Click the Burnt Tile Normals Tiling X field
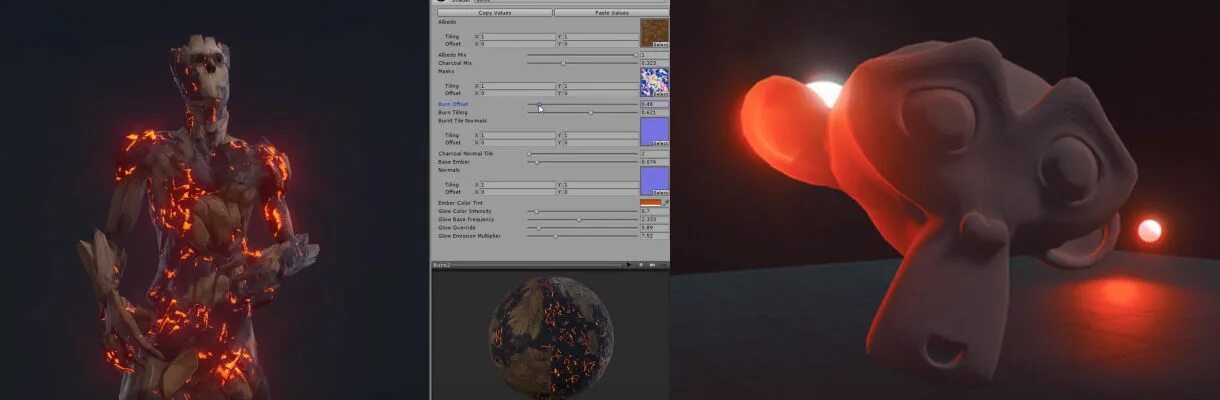Image resolution: width=1220 pixels, height=400 pixels. click(x=517, y=135)
